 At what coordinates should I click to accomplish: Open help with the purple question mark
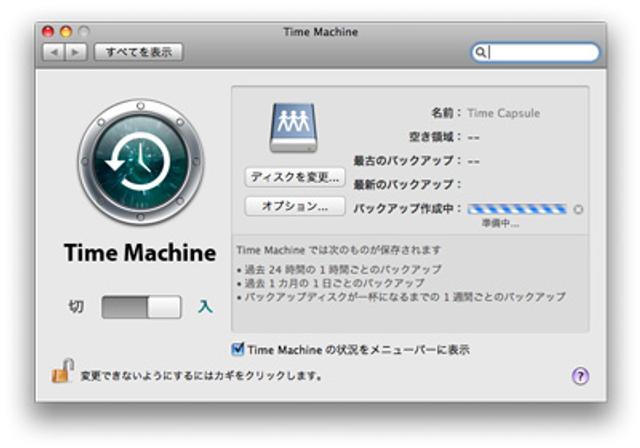pyautogui.click(x=580, y=376)
